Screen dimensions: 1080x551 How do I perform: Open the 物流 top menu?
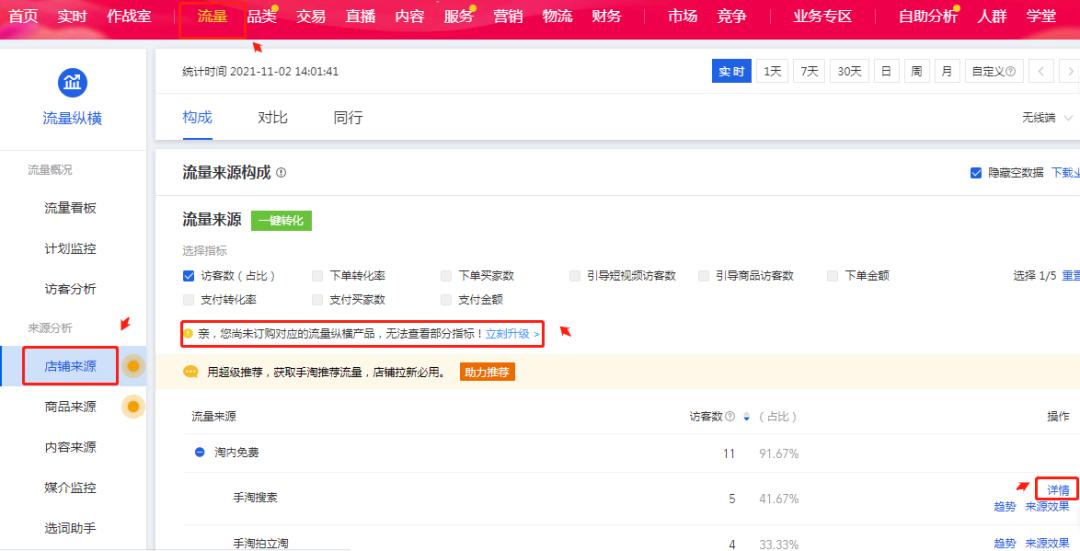pos(557,17)
